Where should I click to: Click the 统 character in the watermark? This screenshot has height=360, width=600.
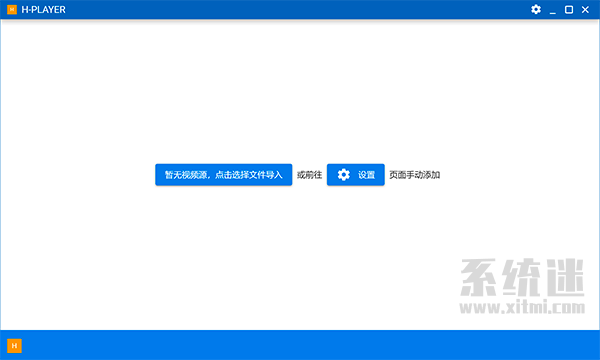pyautogui.click(x=522, y=278)
